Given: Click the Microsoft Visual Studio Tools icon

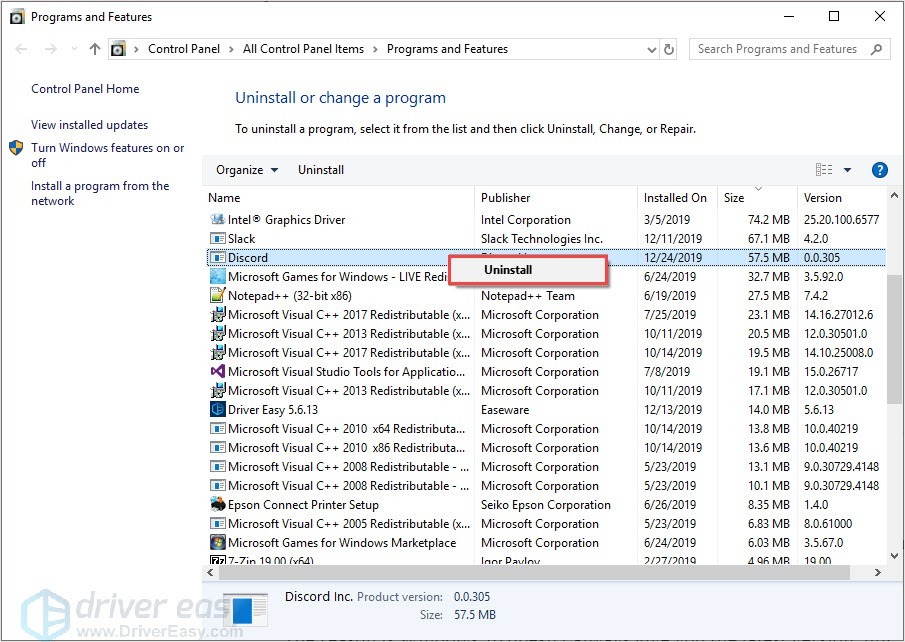Looking at the screenshot, I should 218,372.
